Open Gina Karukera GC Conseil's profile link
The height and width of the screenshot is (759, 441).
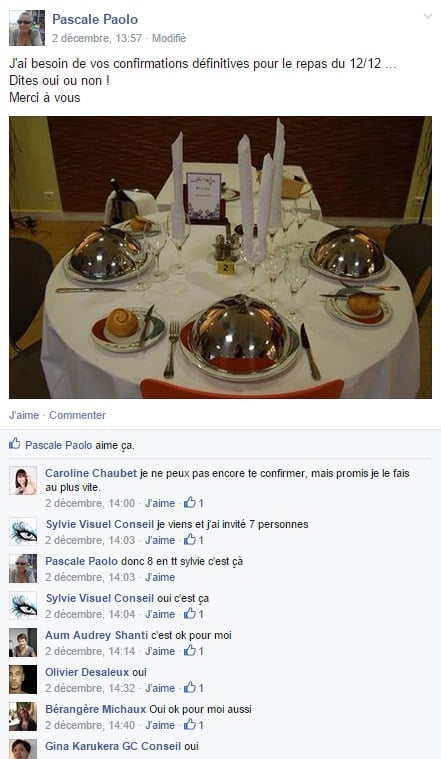tap(113, 746)
